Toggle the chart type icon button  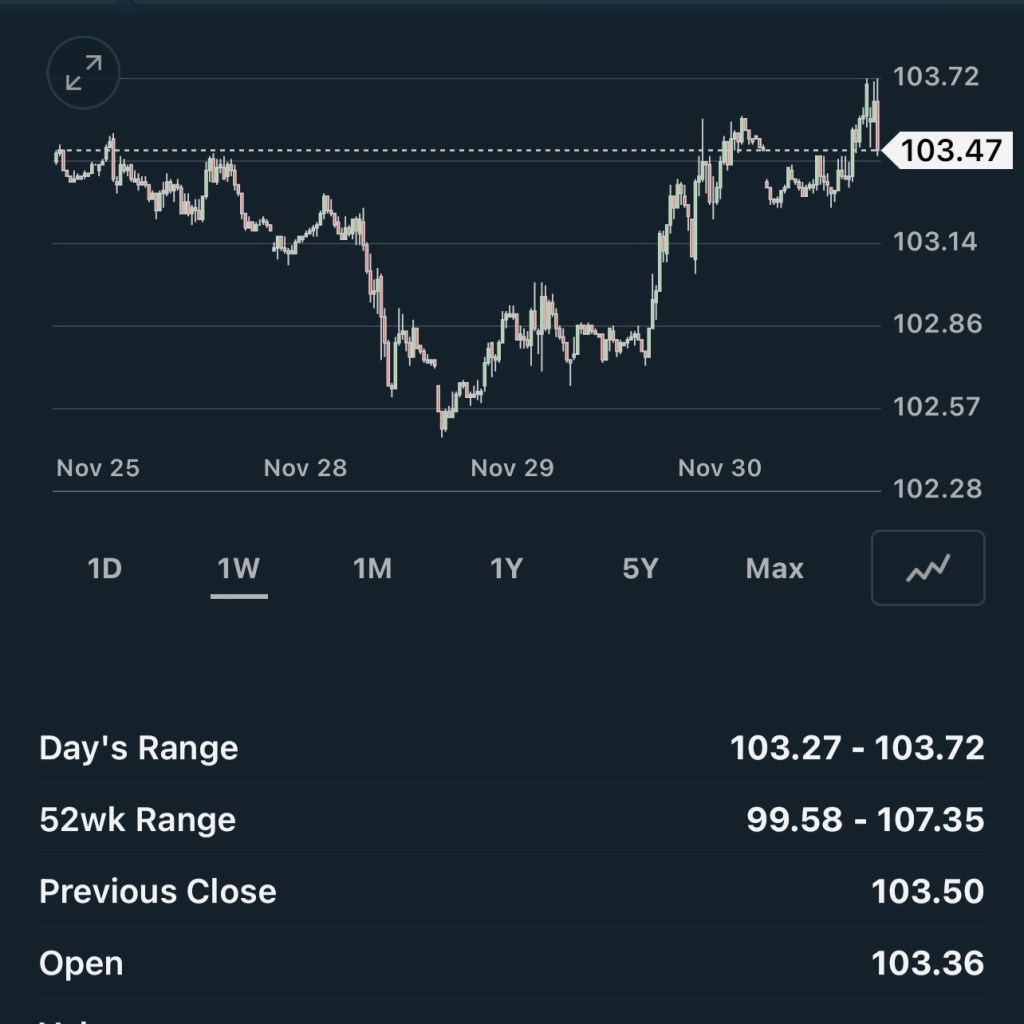pos(927,568)
